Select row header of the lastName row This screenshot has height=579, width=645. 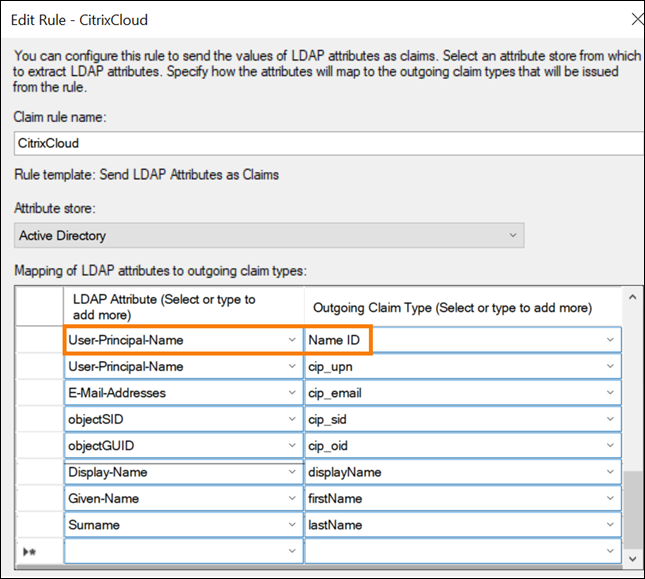(x=39, y=524)
